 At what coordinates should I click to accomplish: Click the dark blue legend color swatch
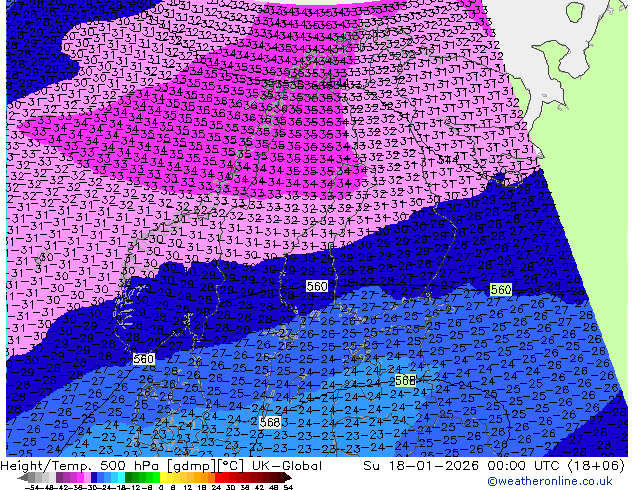[x=94, y=477]
